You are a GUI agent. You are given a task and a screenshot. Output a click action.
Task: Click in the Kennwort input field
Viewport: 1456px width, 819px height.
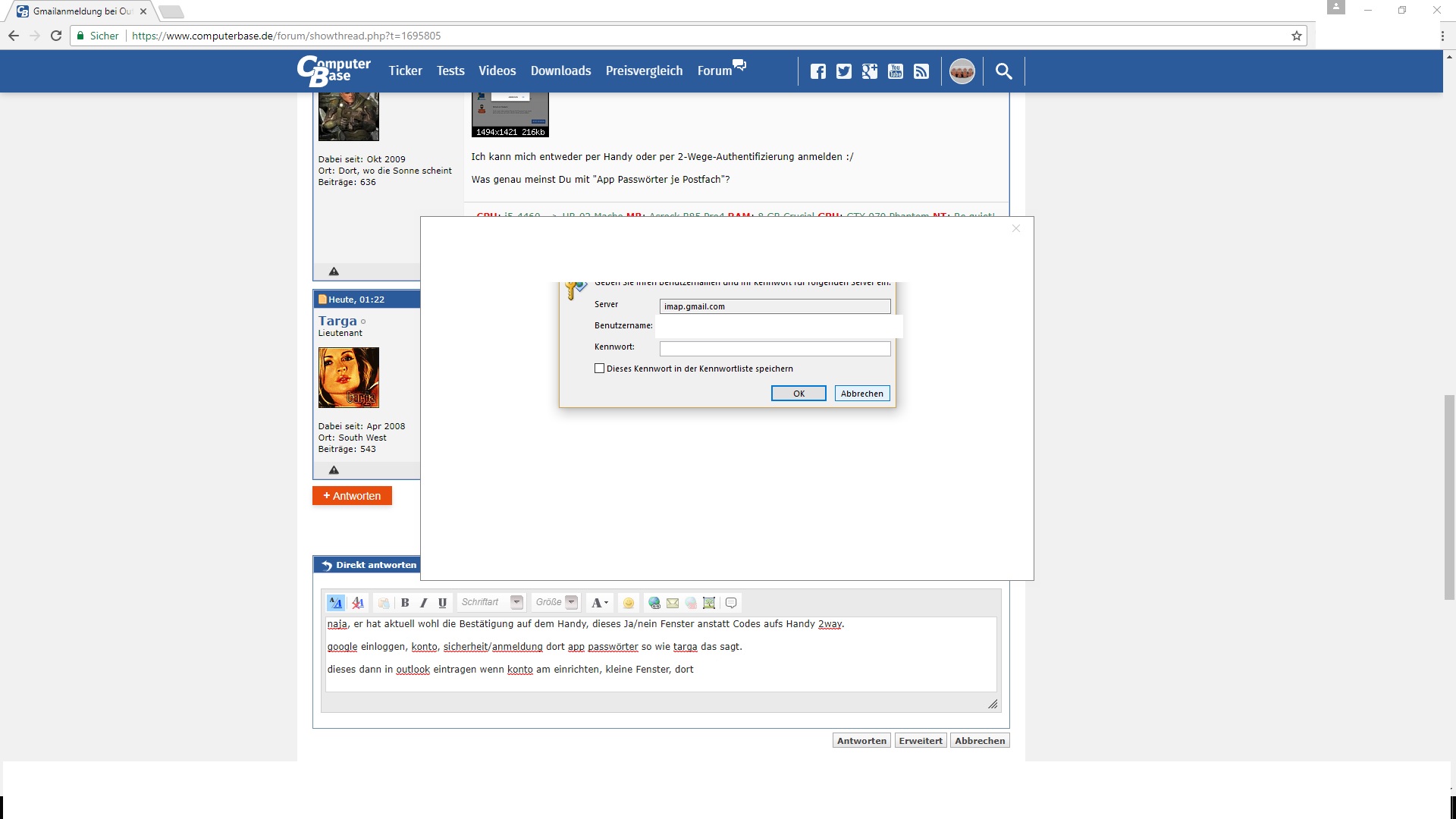(x=775, y=348)
